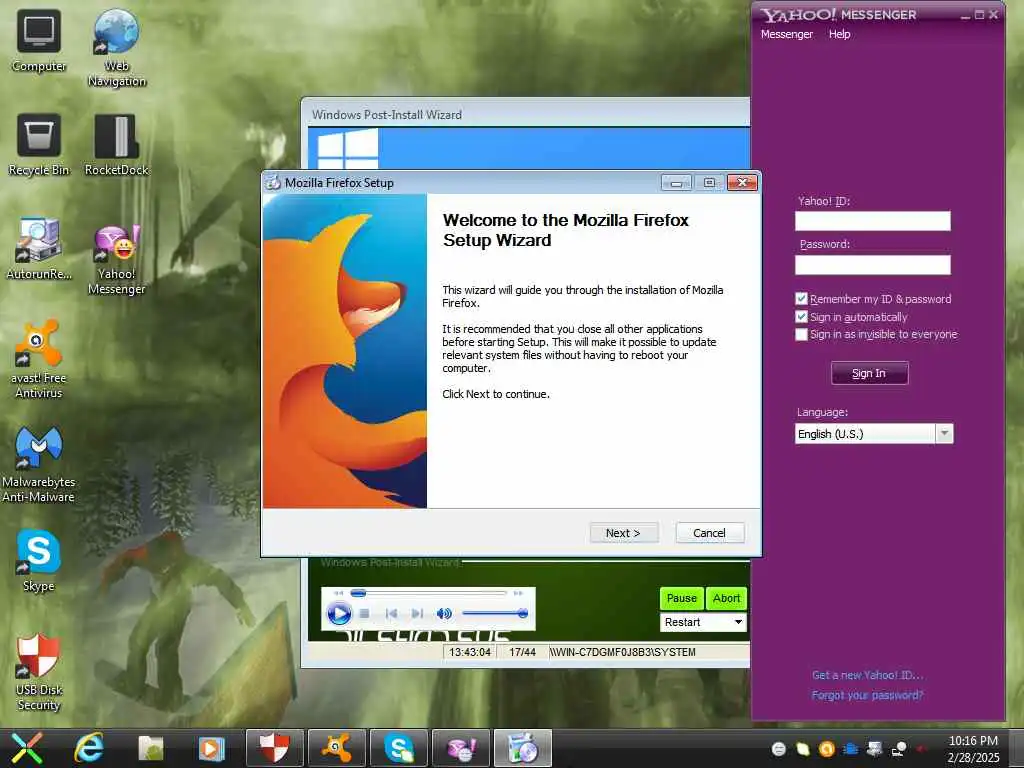Launch Yahoo! Messenger desktop shortcut

tap(116, 259)
